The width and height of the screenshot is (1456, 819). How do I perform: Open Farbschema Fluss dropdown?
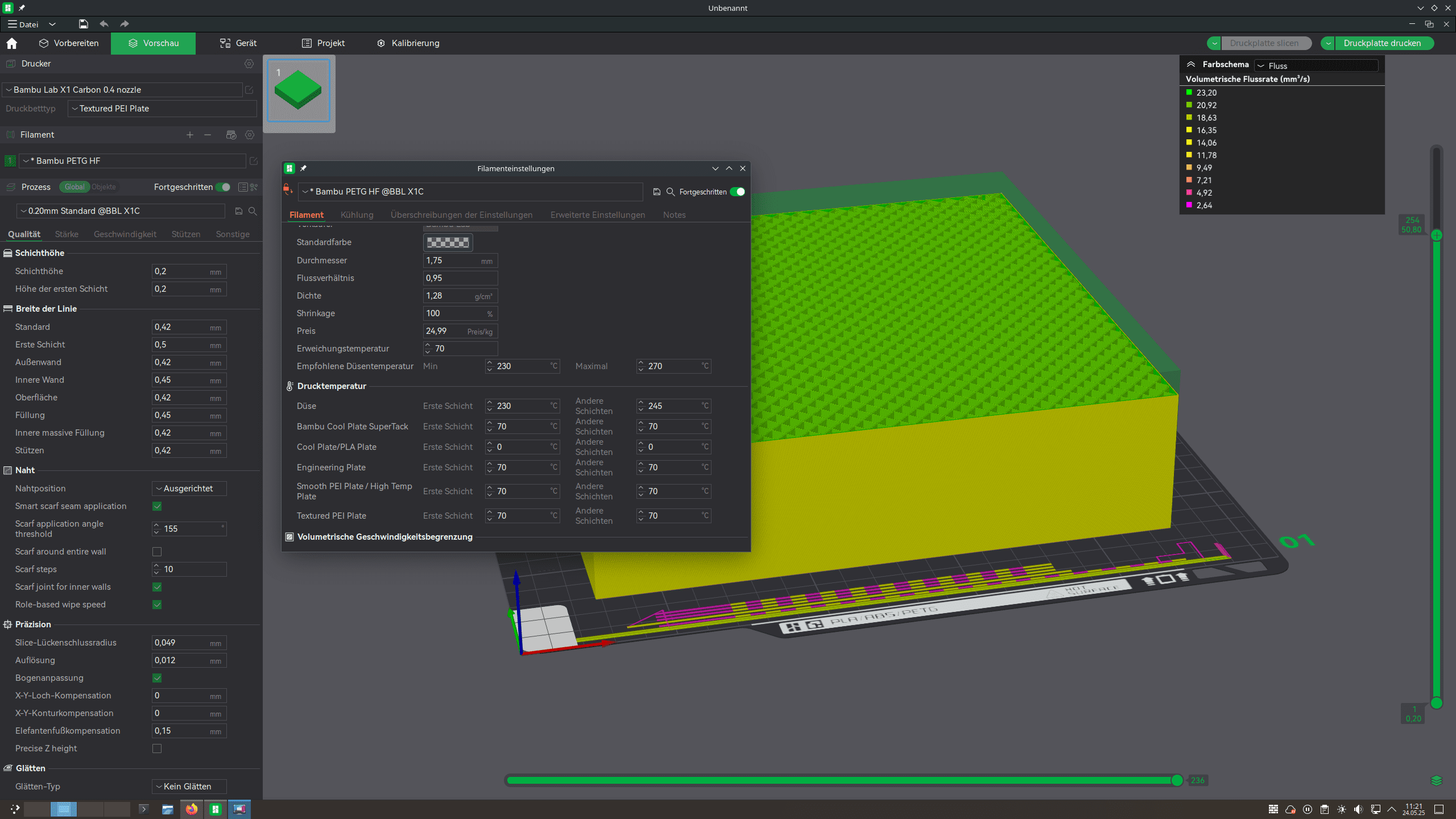click(x=1316, y=66)
